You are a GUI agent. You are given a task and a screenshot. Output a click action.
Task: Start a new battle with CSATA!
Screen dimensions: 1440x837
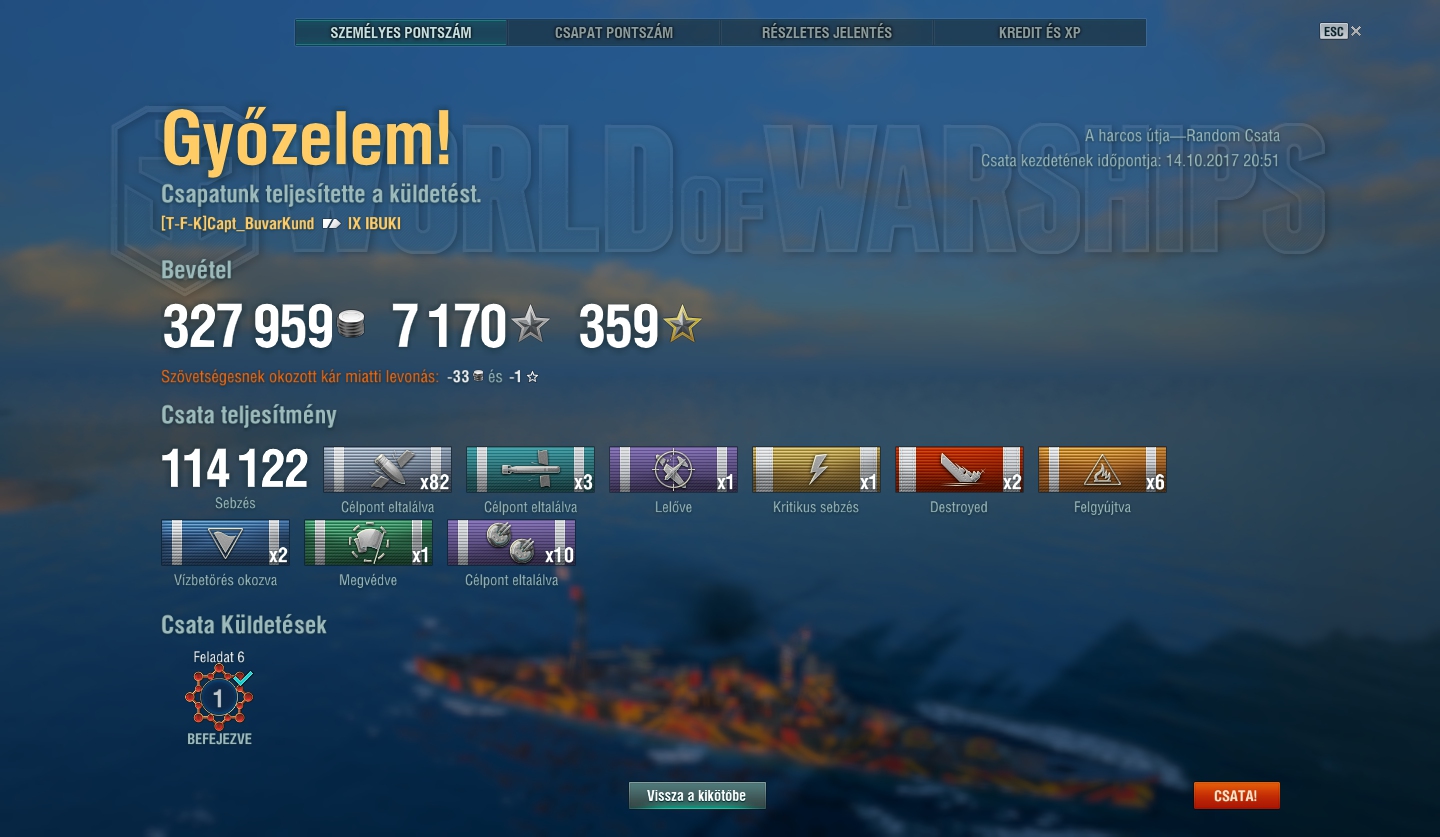coord(1236,796)
